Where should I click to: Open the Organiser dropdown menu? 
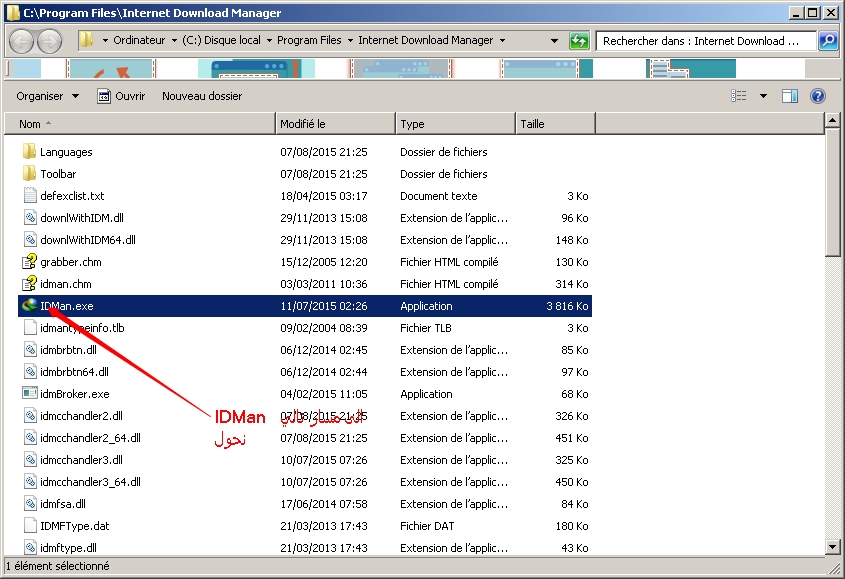pos(47,96)
